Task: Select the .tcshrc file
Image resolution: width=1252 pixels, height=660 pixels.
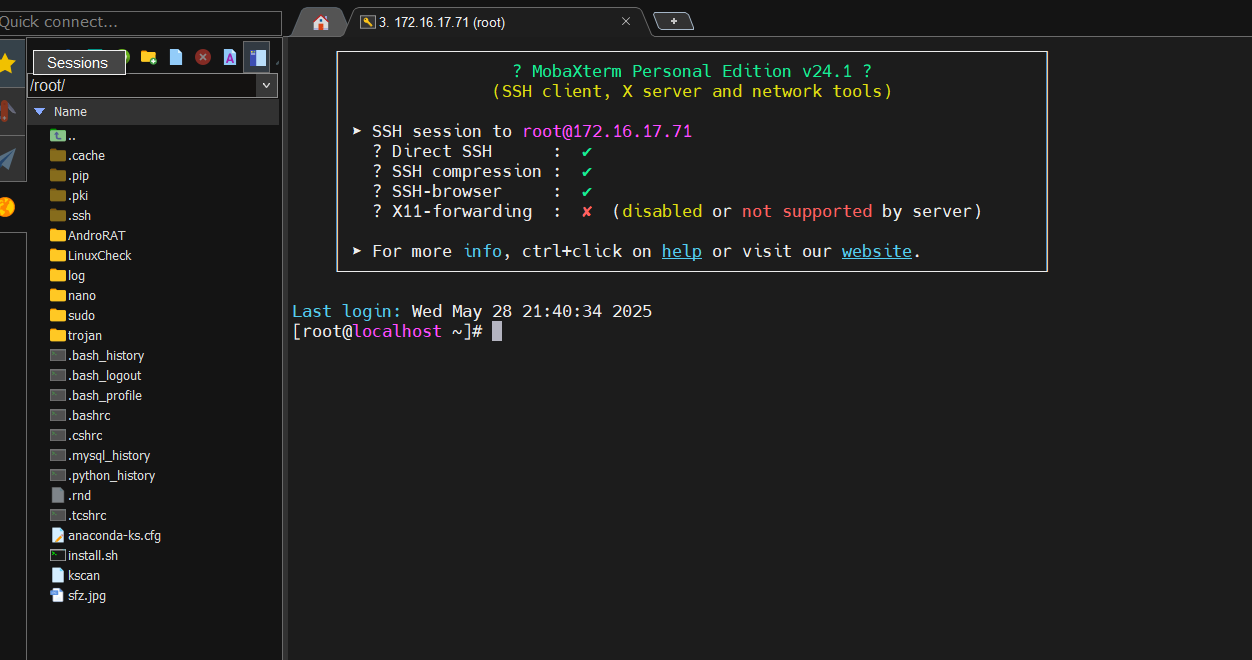Action: click(x=78, y=515)
